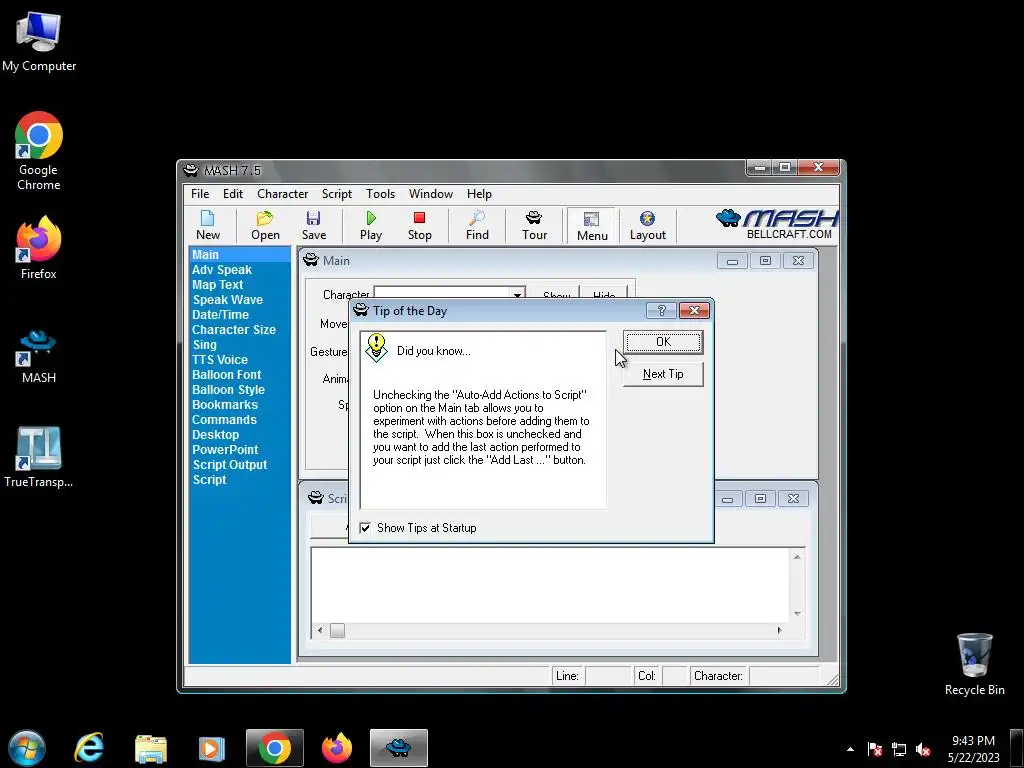The image size is (1024, 768).
Task: Click the Open folder toolbar icon
Action: tap(265, 225)
